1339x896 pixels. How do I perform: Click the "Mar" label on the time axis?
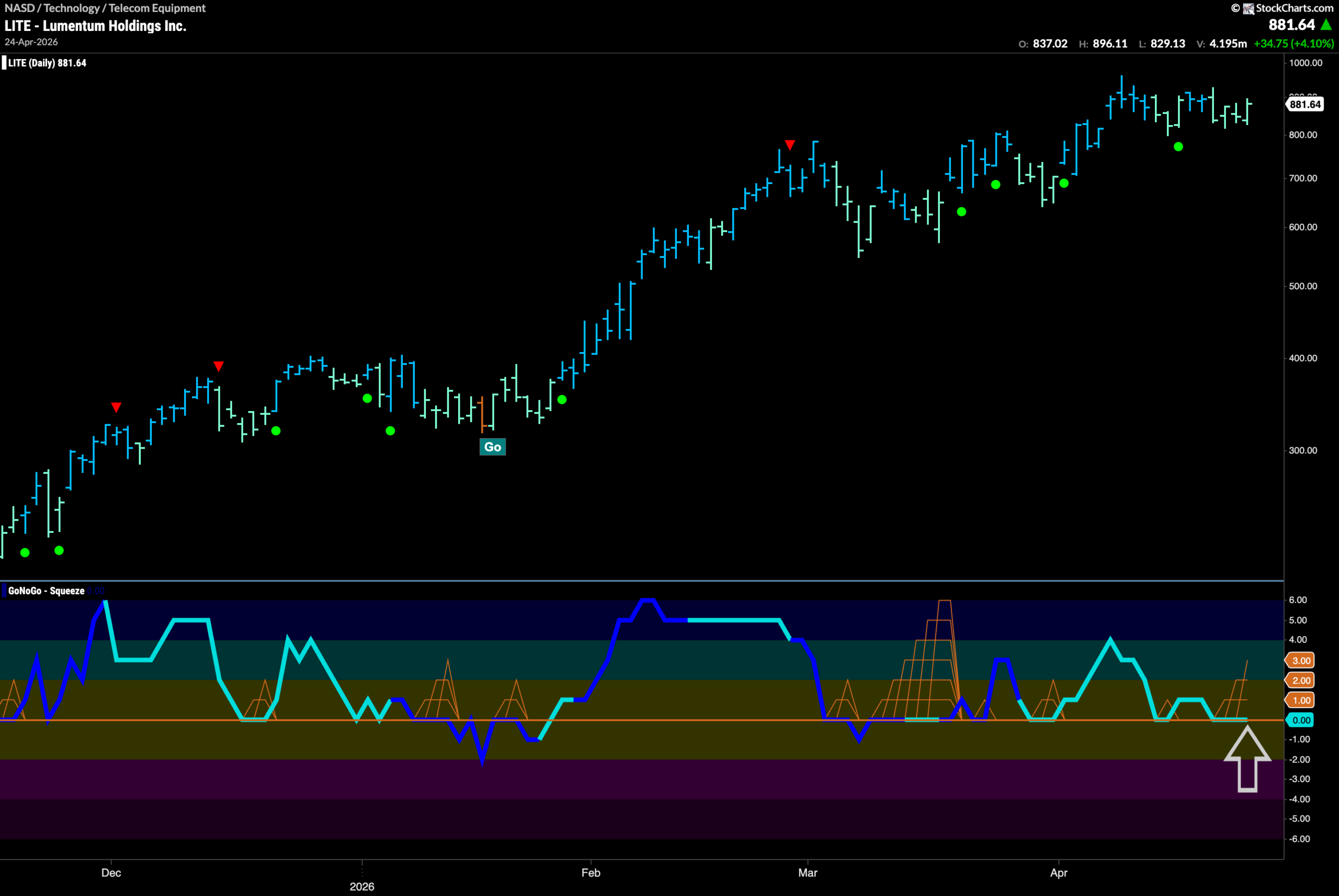point(808,872)
